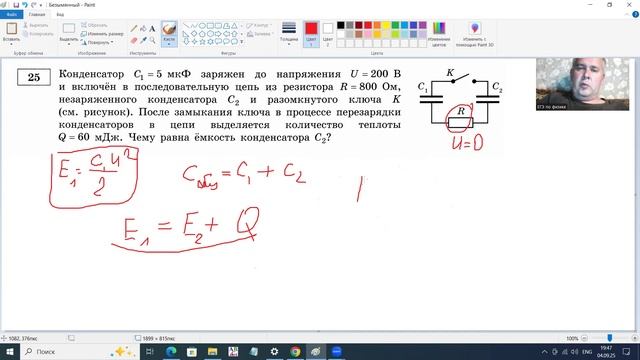
Task: Open the Paste dropdown arrow
Action: tap(11, 44)
